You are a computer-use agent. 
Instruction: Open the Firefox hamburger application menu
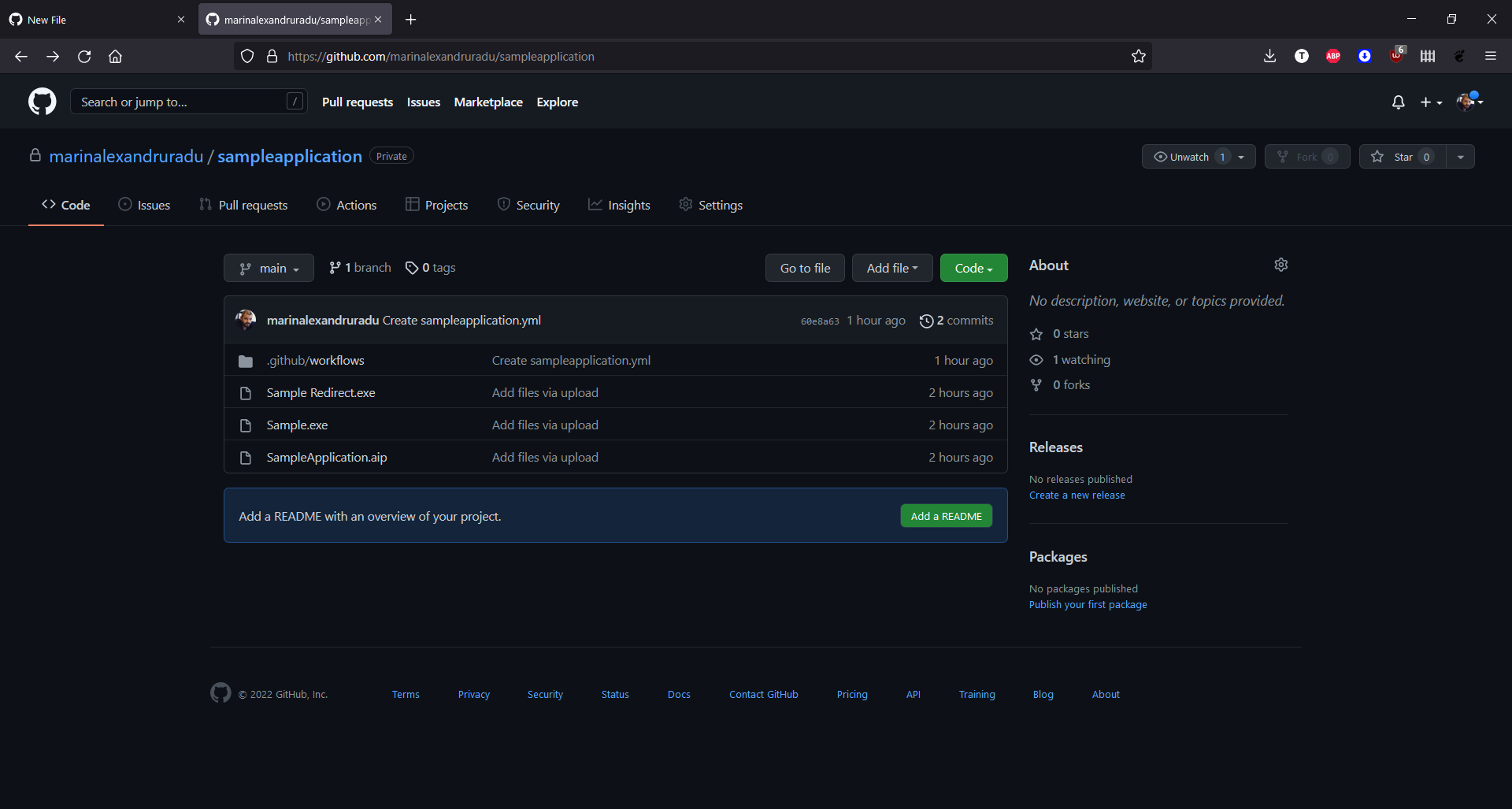pos(1491,56)
